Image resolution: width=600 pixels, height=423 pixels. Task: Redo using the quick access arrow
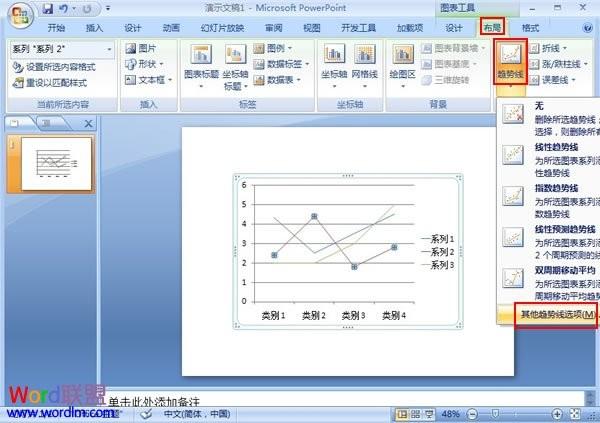(x=87, y=8)
